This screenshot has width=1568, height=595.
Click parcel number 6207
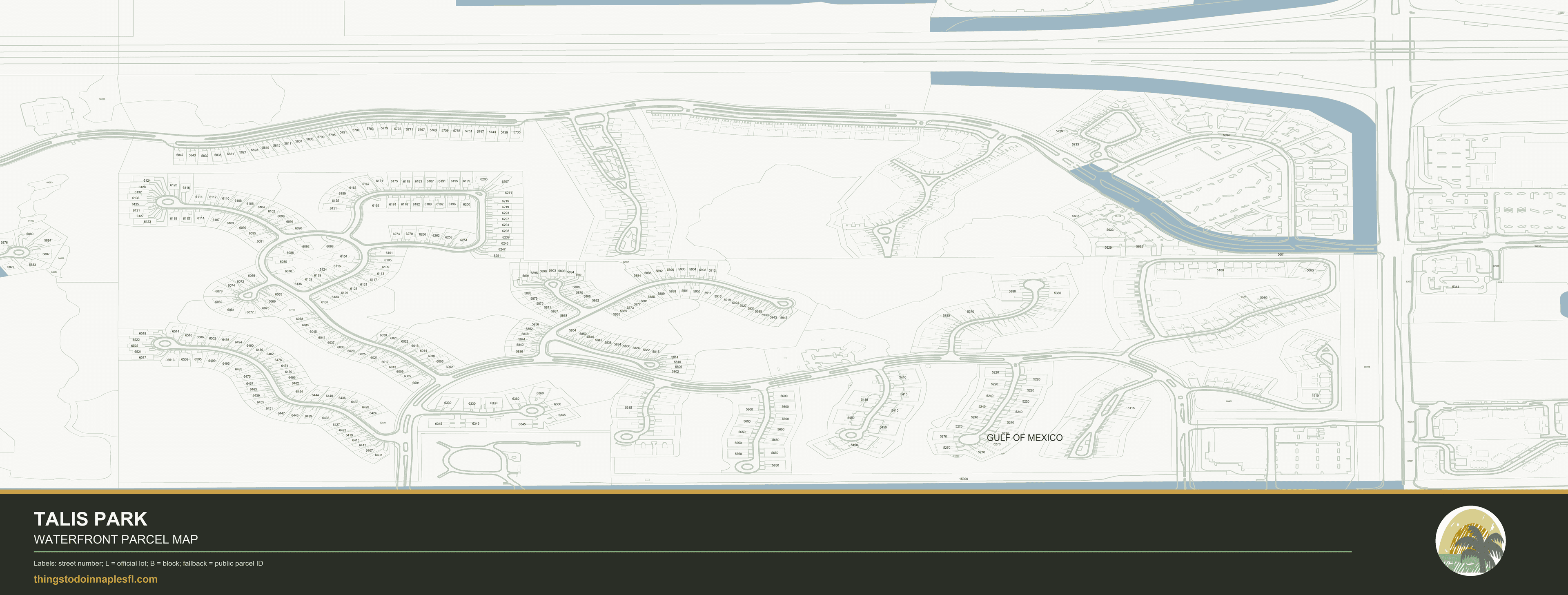(x=505, y=181)
